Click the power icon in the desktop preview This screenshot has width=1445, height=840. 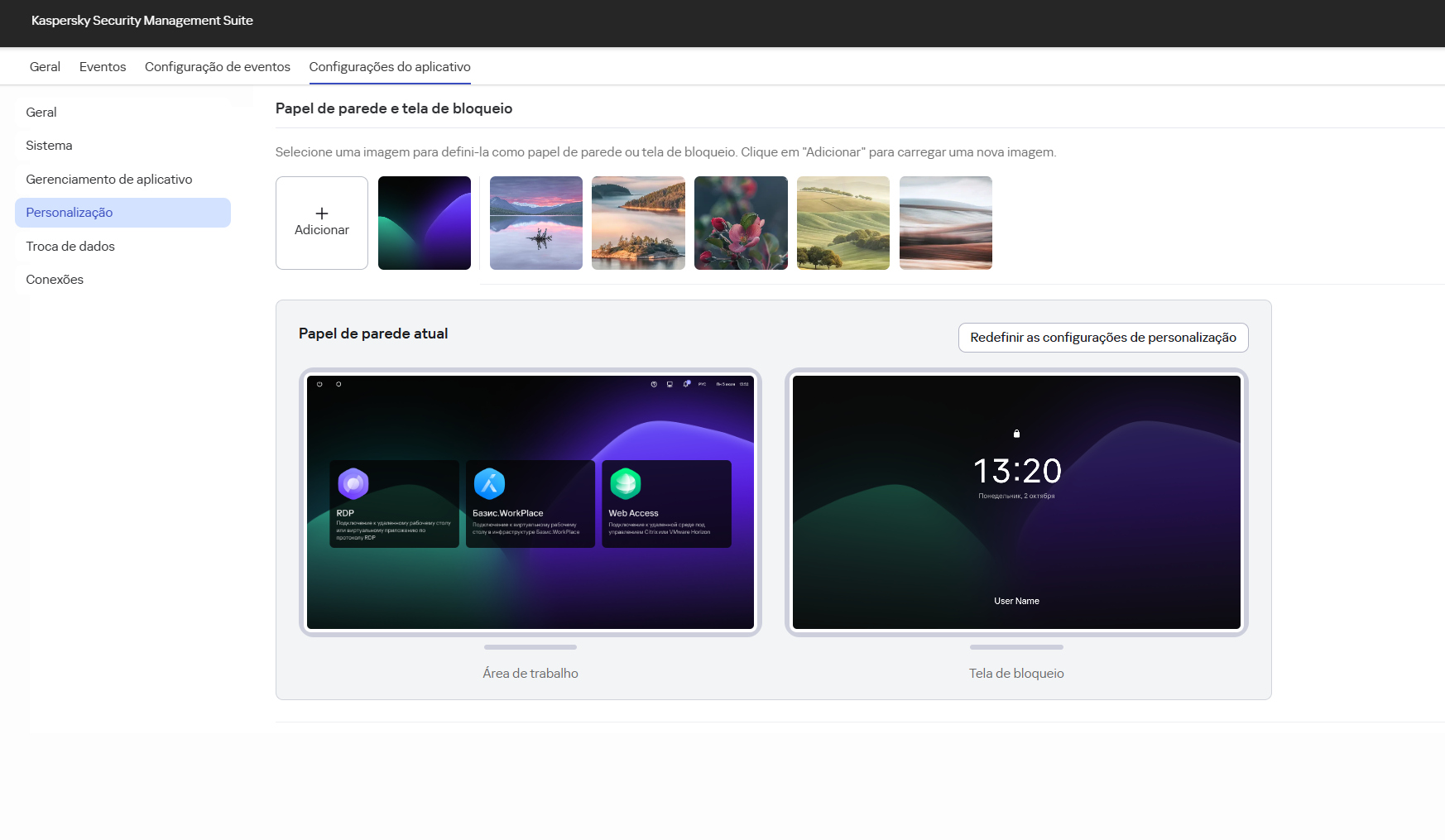click(x=319, y=383)
